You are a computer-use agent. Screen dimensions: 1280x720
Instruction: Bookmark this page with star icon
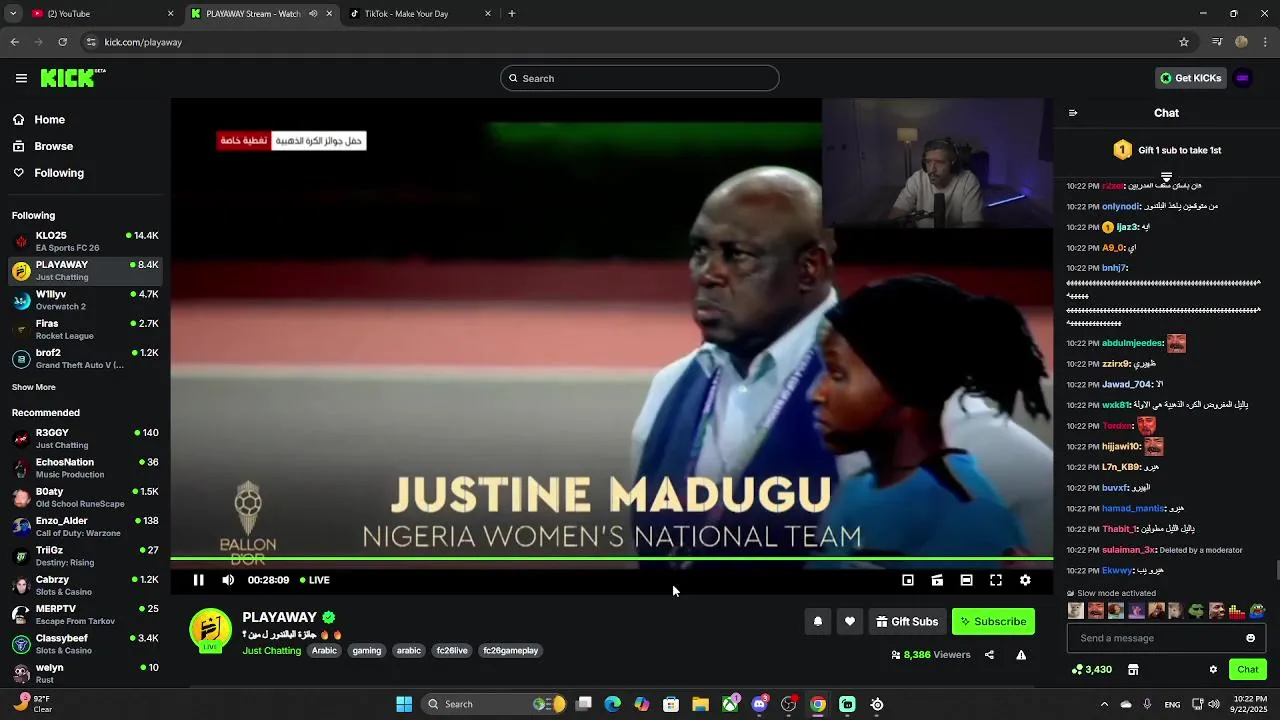pyautogui.click(x=1184, y=42)
